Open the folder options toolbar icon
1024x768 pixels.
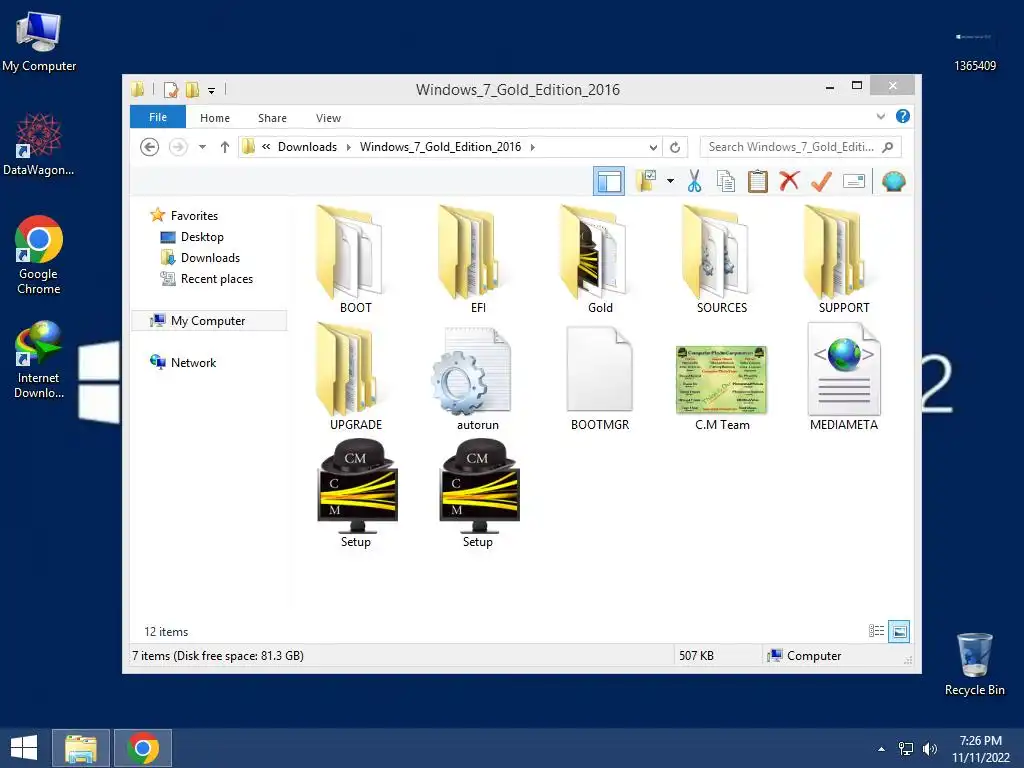point(647,181)
